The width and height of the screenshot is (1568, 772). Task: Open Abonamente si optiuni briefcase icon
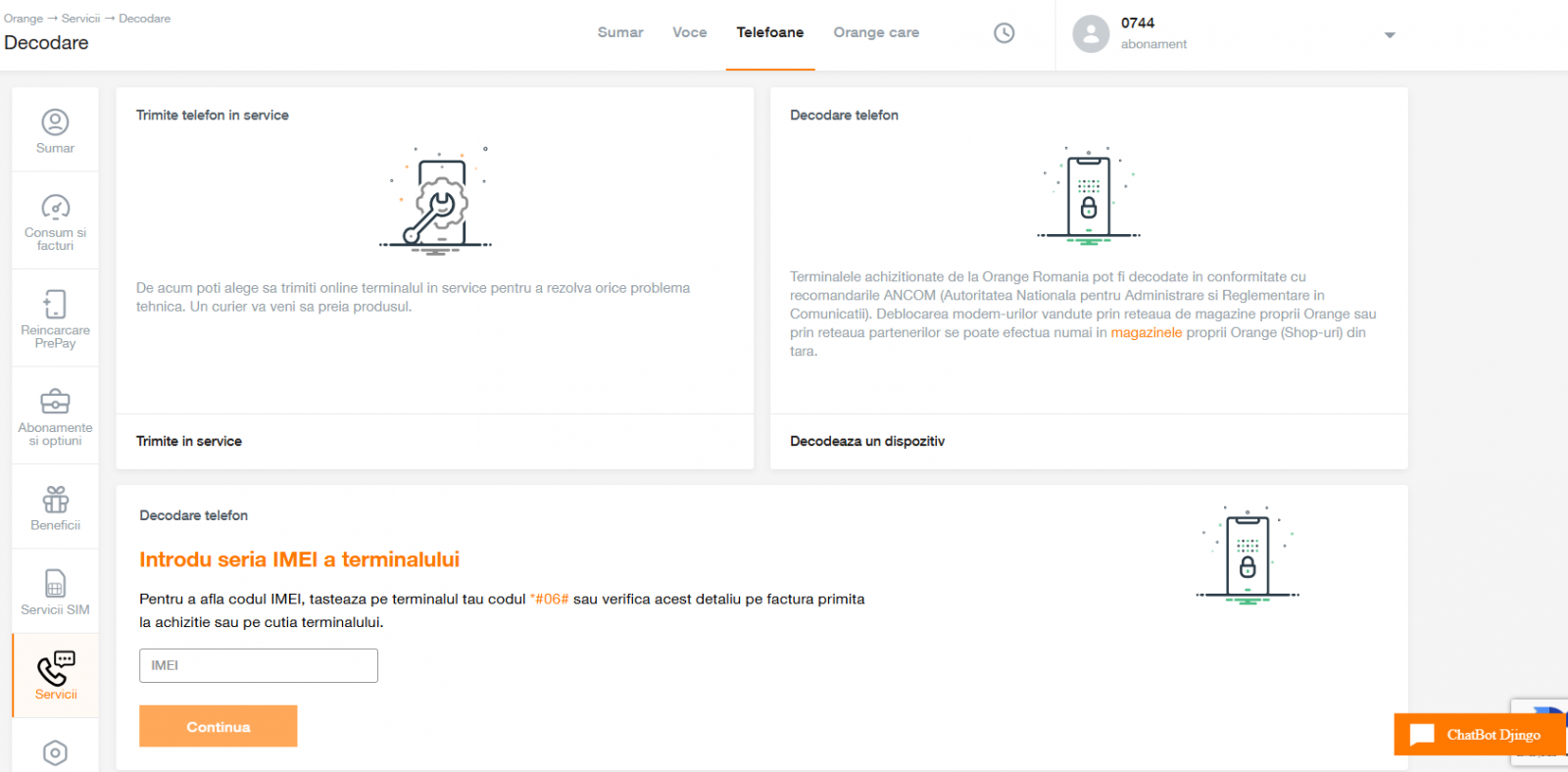(55, 402)
